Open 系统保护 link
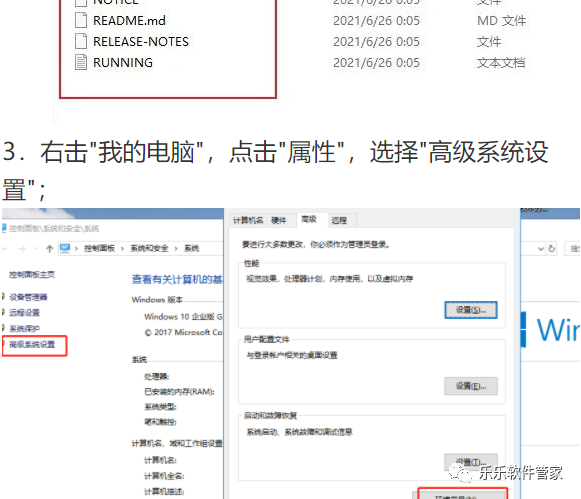Viewport: 581px width, 499px height. (x=24, y=329)
